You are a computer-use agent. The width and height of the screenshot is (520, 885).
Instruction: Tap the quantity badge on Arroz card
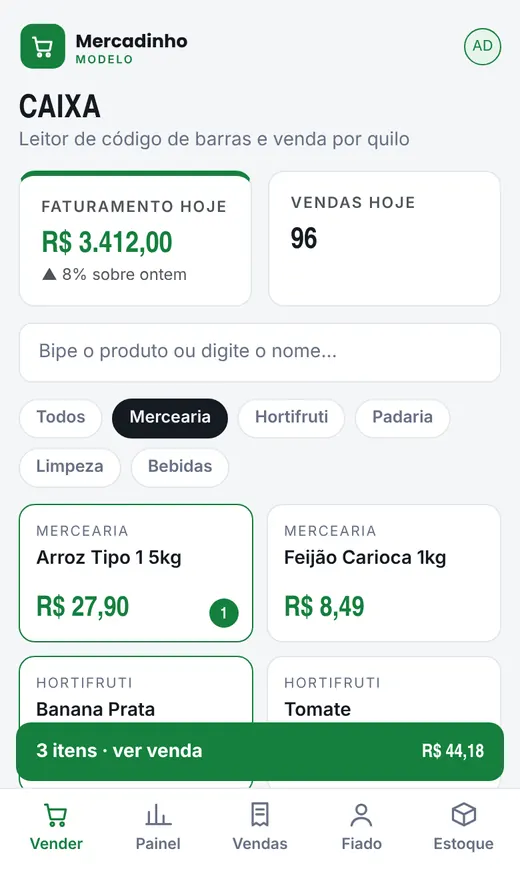point(224,613)
